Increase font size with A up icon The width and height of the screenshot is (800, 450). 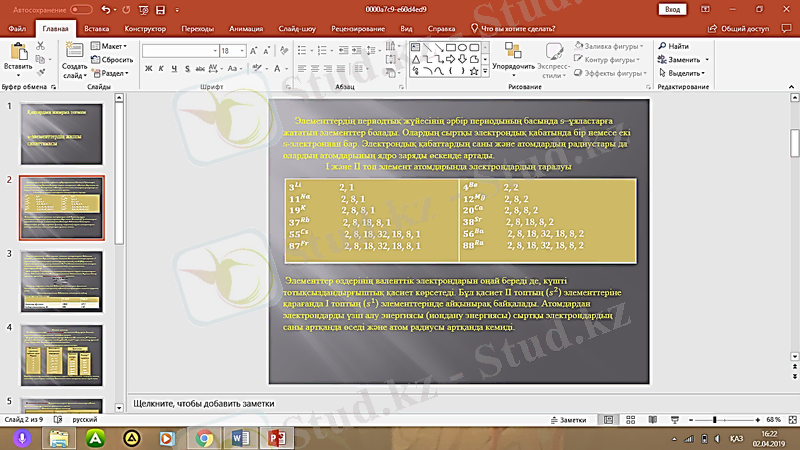tap(253, 50)
